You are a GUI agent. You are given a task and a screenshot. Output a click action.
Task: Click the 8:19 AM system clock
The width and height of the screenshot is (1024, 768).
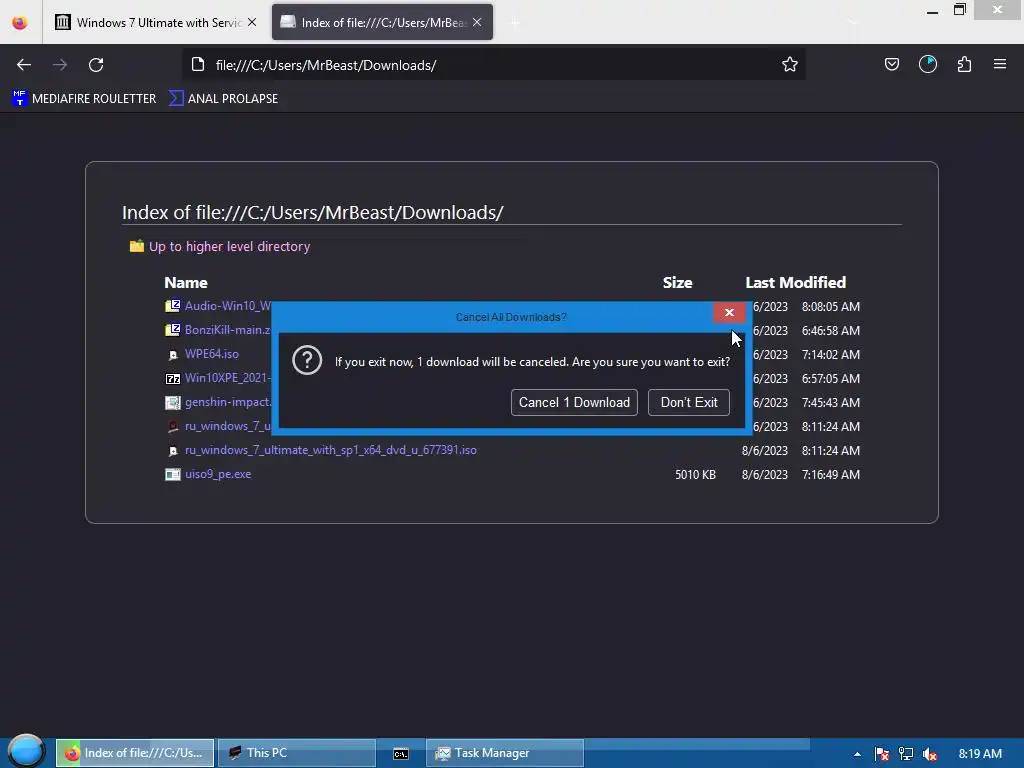pyautogui.click(x=980, y=754)
